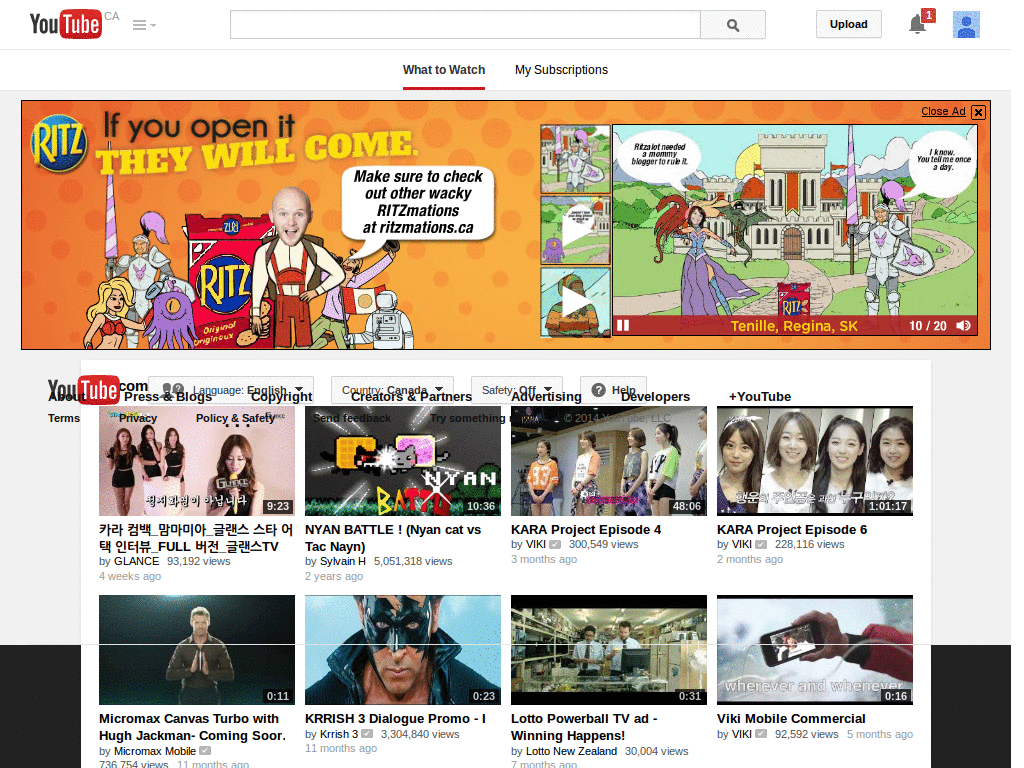Screen dimensions: 1024x768
Task: Click the footer YouTube logo
Action: [83, 390]
